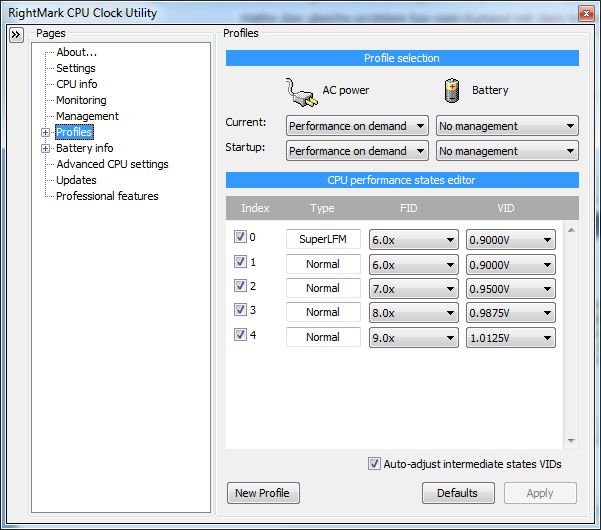The height and width of the screenshot is (530, 601).
Task: Close the RightMark CPU Clock Utility window
Action: pyautogui.click(x=586, y=13)
